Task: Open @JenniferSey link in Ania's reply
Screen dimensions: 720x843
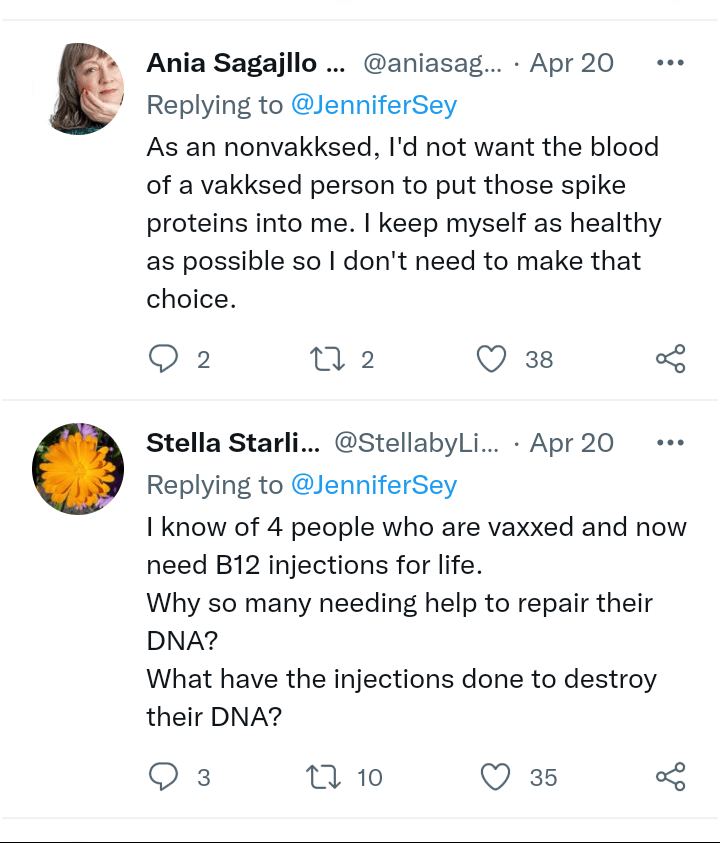Action: [373, 104]
